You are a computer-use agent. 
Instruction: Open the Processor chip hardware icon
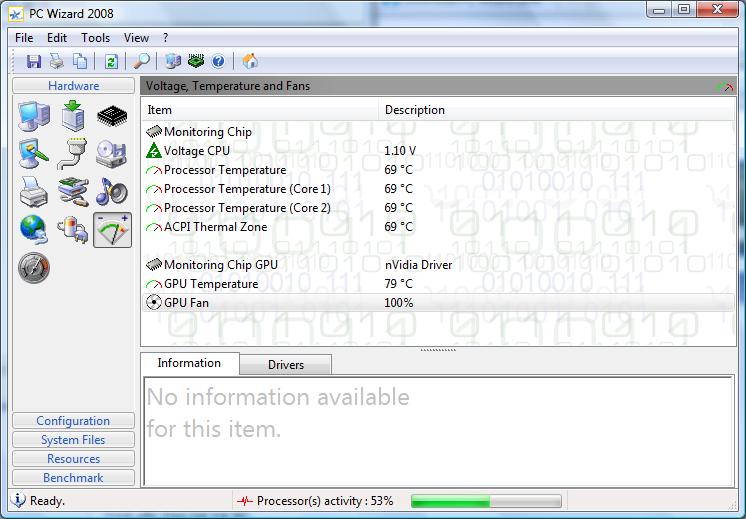pyautogui.click(x=112, y=117)
